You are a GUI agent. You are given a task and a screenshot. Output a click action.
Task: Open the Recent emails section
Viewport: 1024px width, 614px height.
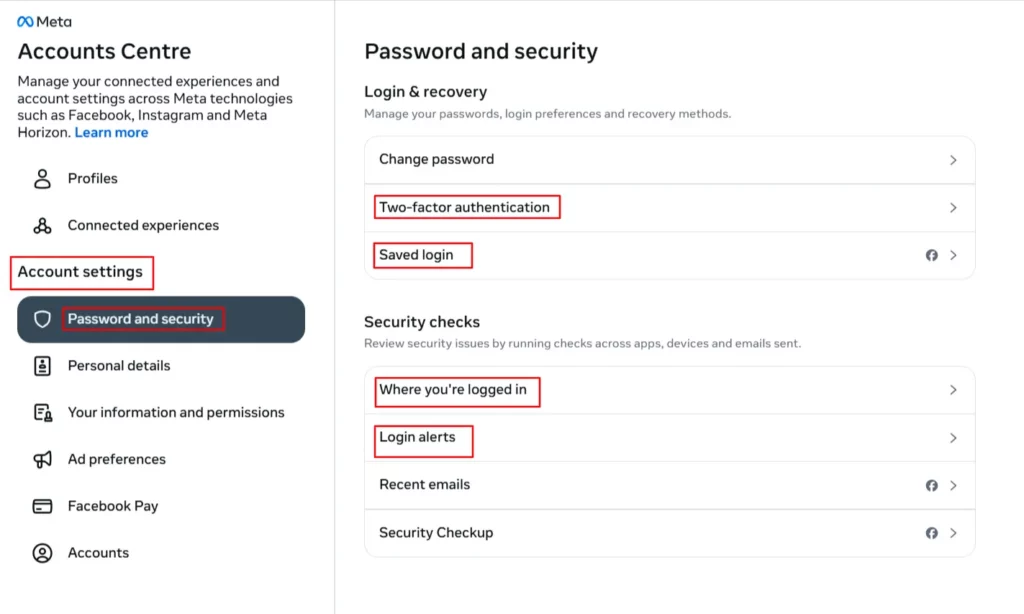[x=670, y=485]
